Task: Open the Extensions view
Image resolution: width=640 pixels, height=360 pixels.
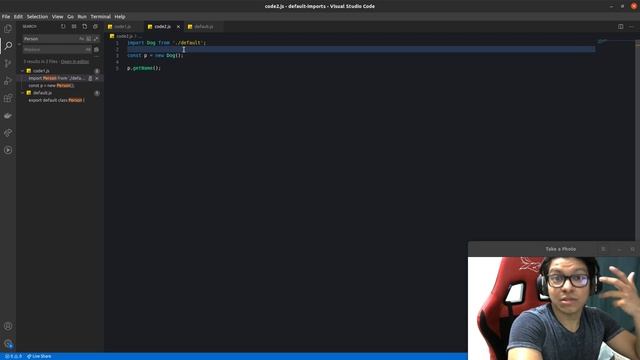Action: coord(8,98)
